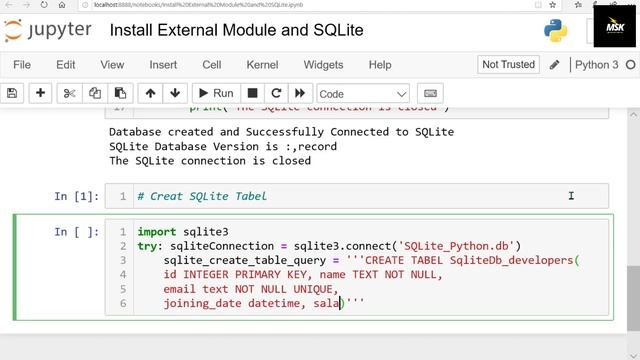Screen dimensions: 640x360
Task: Click the pencil edit icon near Not Trusted
Action: coord(554,65)
